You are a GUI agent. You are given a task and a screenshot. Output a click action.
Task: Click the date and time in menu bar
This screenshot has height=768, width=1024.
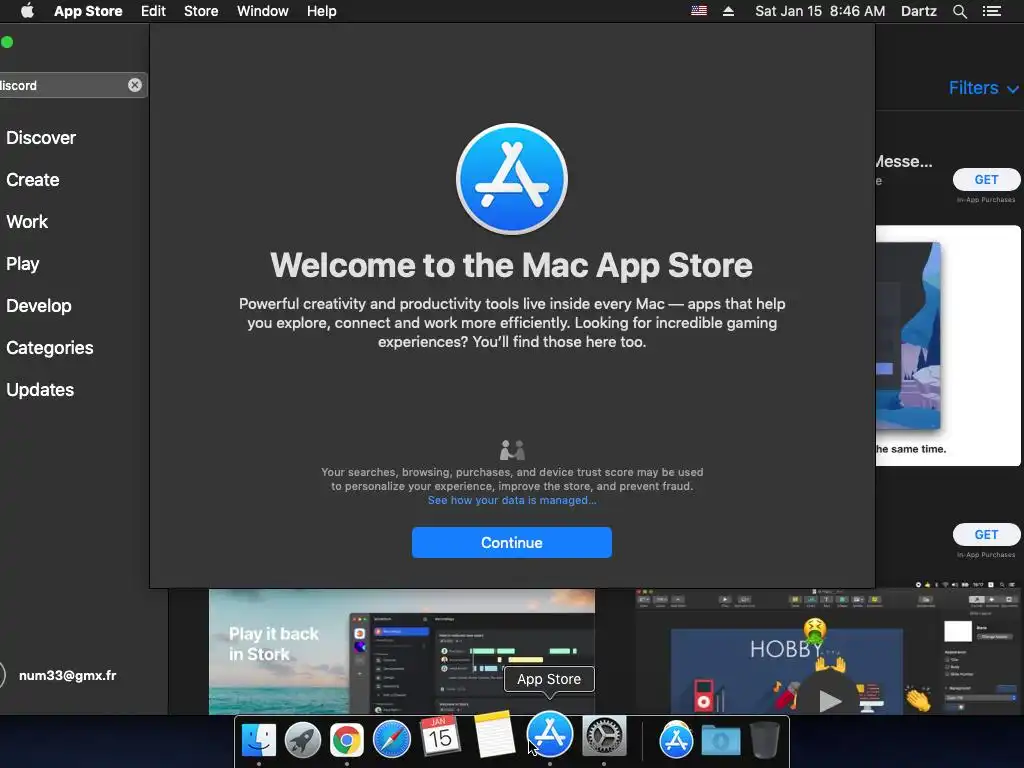click(x=820, y=11)
